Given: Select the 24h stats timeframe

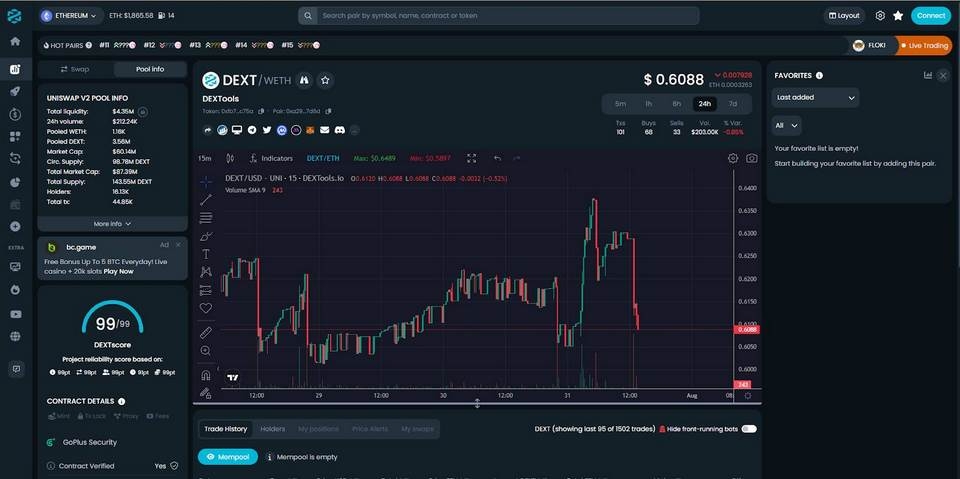Looking at the screenshot, I should [x=705, y=104].
